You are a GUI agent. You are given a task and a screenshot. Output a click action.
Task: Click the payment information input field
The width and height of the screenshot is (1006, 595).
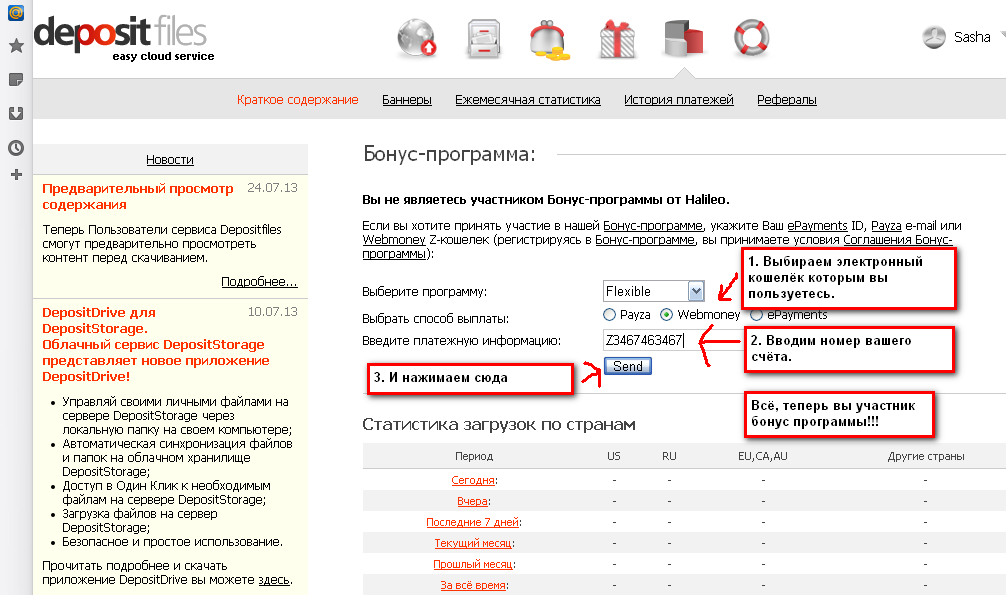[672, 340]
